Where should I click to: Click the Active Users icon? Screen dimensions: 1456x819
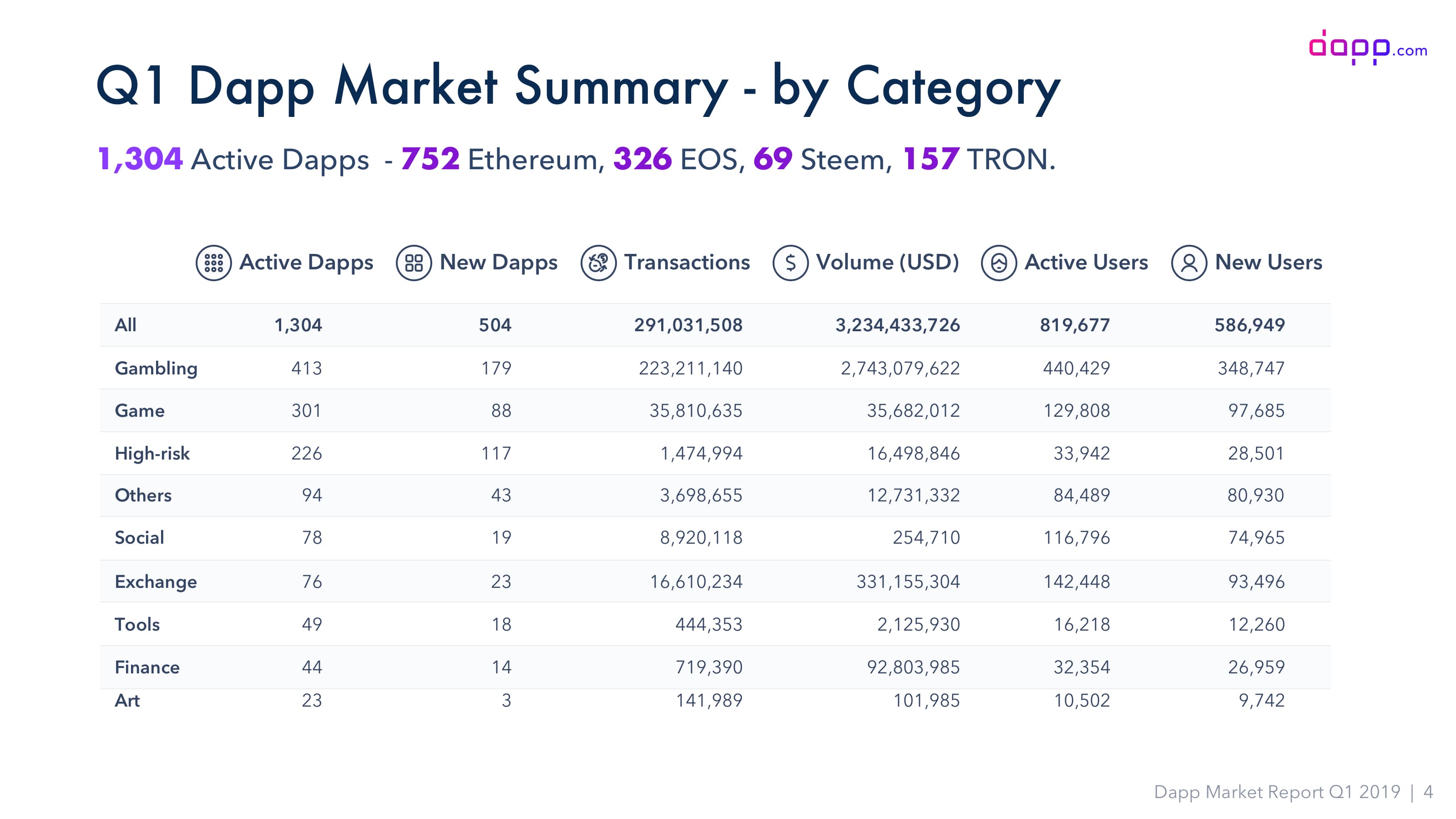coord(999,263)
